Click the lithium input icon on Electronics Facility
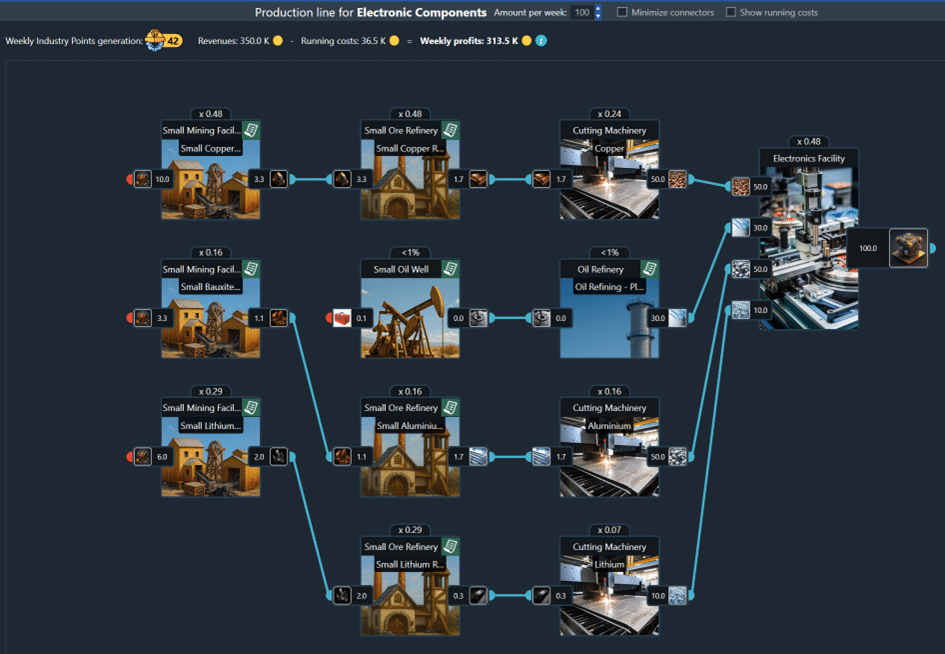Viewport: 945px width, 654px height. coord(740,310)
